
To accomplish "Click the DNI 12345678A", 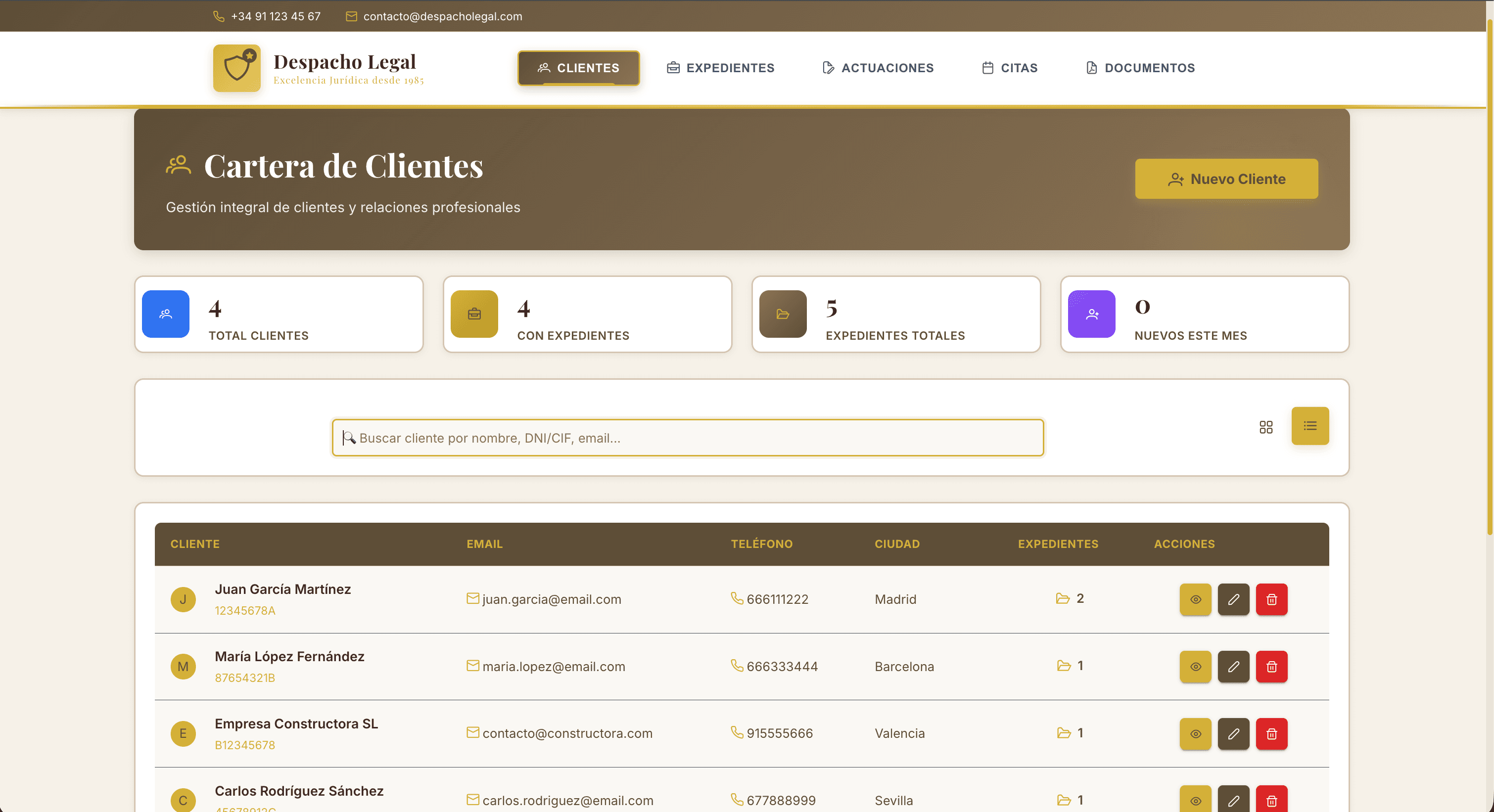I will click(x=245, y=610).
